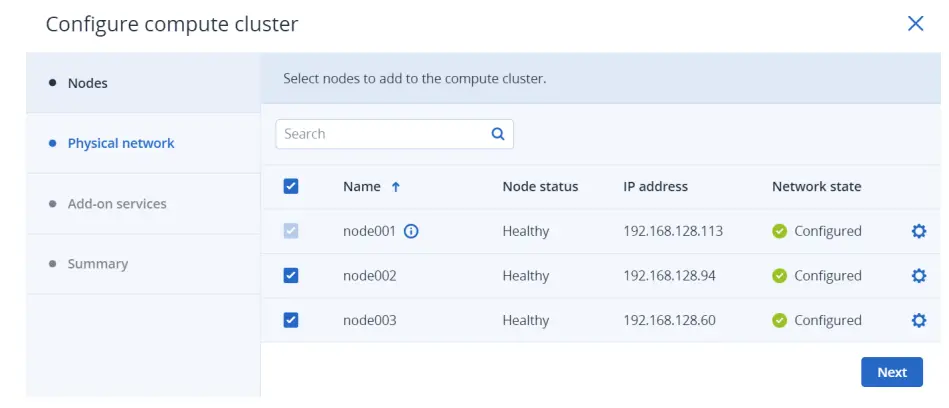
Task: Click green Configured checkmark for node003
Action: [780, 320]
